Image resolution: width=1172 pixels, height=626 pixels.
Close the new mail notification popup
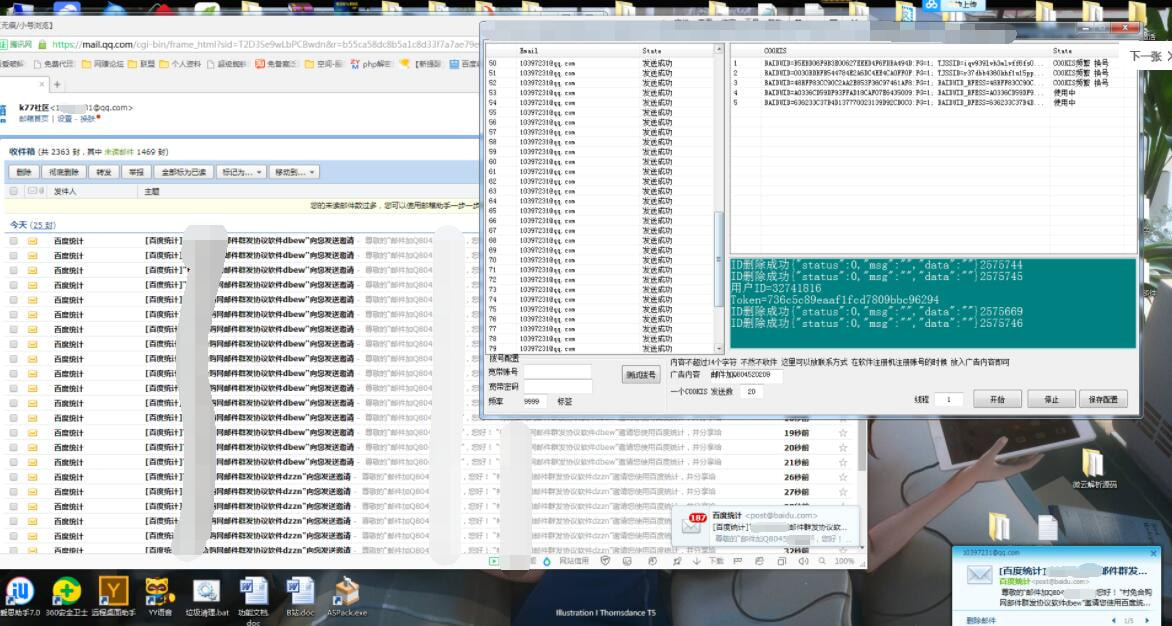[x=1154, y=554]
